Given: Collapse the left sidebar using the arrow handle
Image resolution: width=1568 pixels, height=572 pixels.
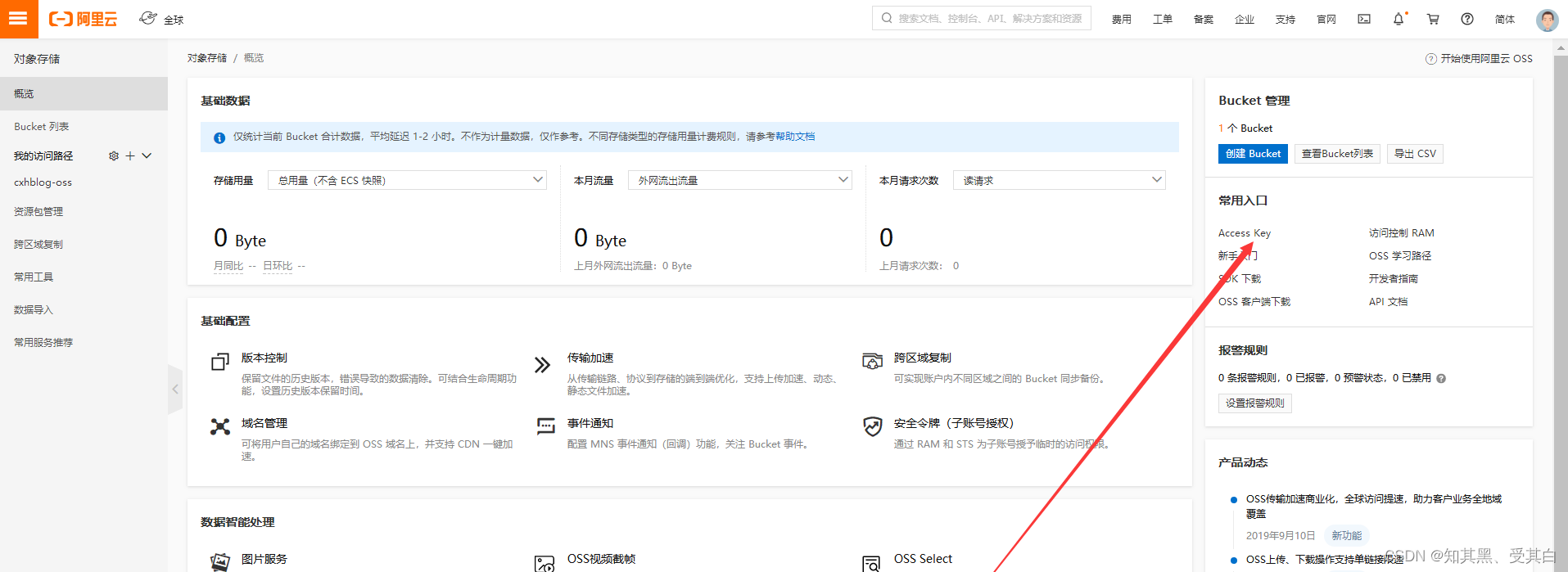Looking at the screenshot, I should pyautogui.click(x=175, y=390).
